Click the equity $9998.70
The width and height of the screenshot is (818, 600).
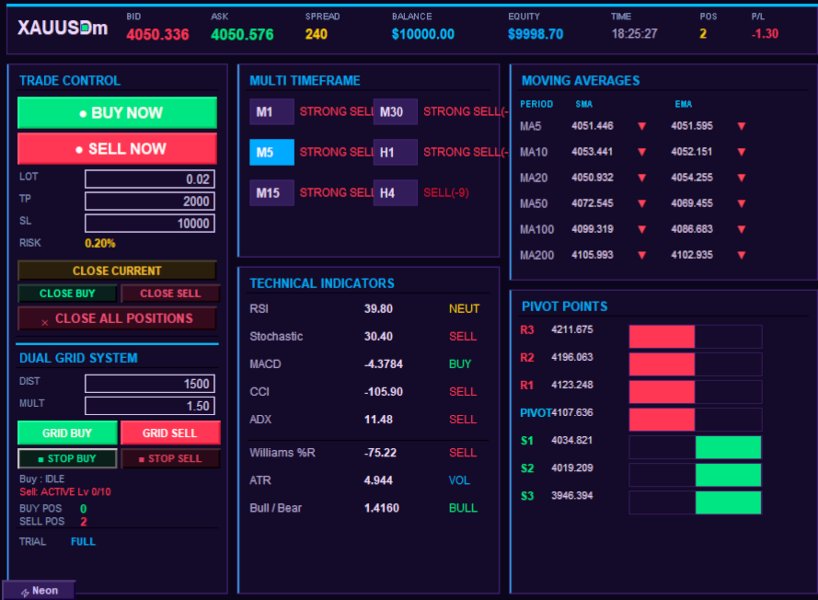point(536,34)
